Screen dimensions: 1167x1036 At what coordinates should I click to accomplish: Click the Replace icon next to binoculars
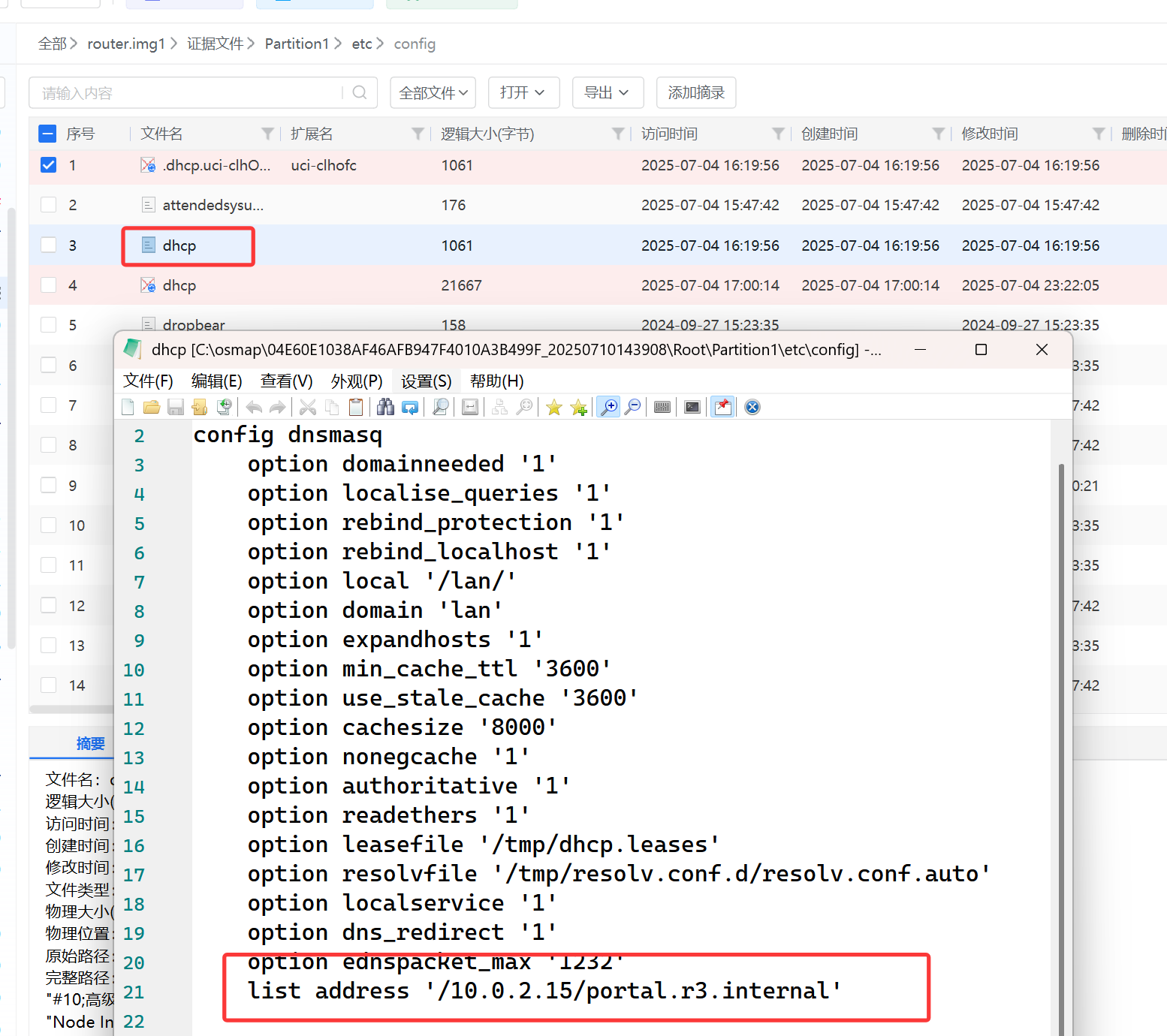[410, 407]
